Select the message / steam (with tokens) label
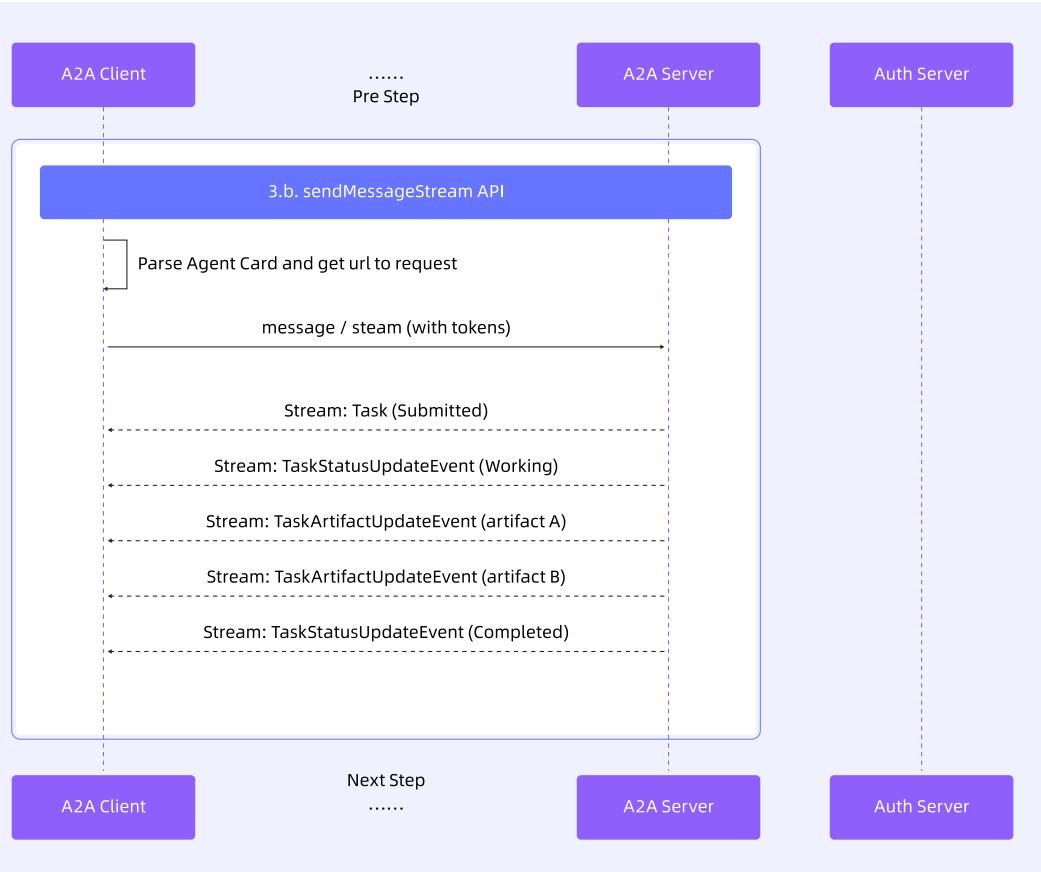Image resolution: width=1041 pixels, height=872 pixels. 386,327
